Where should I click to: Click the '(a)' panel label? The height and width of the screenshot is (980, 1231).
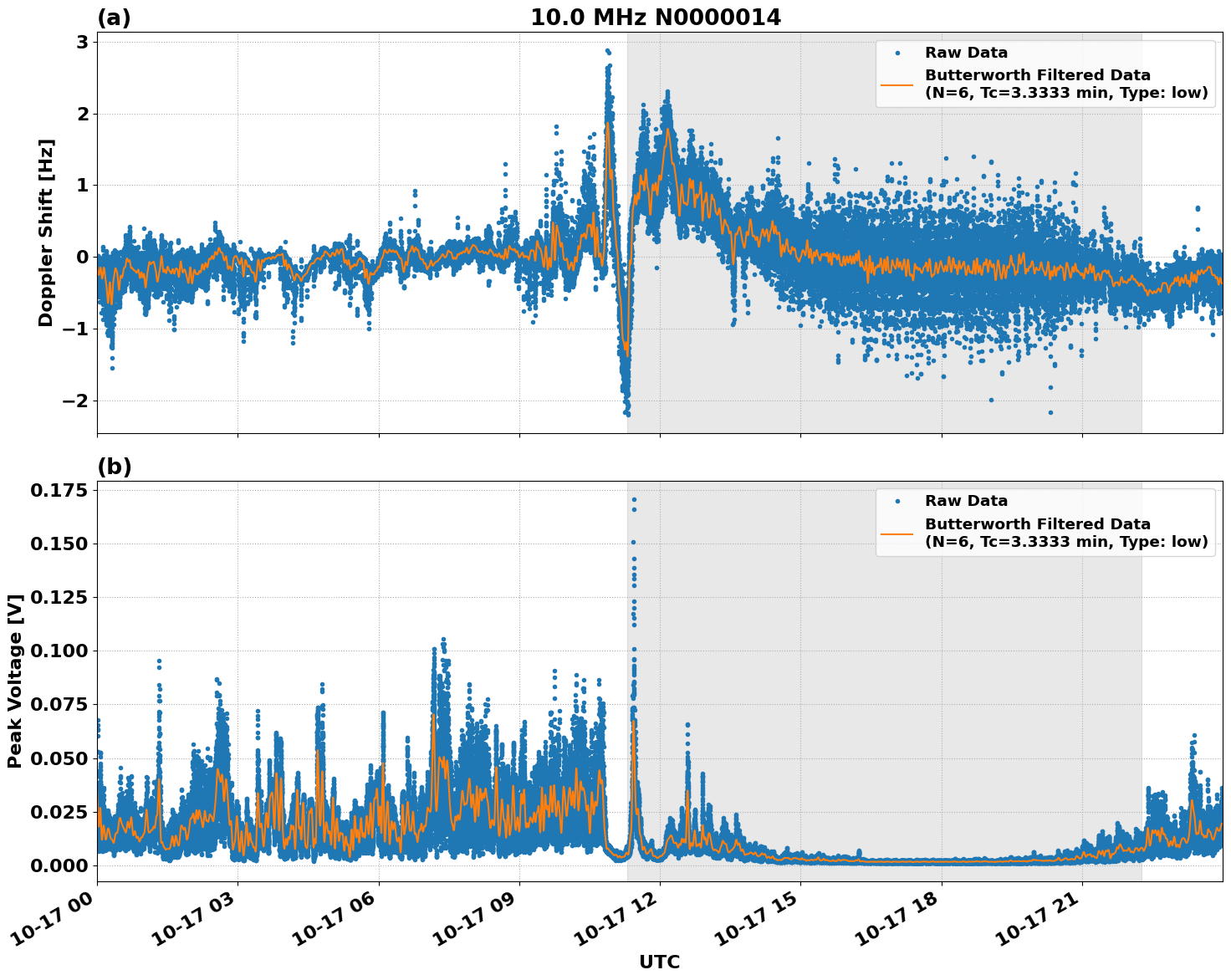(x=114, y=18)
